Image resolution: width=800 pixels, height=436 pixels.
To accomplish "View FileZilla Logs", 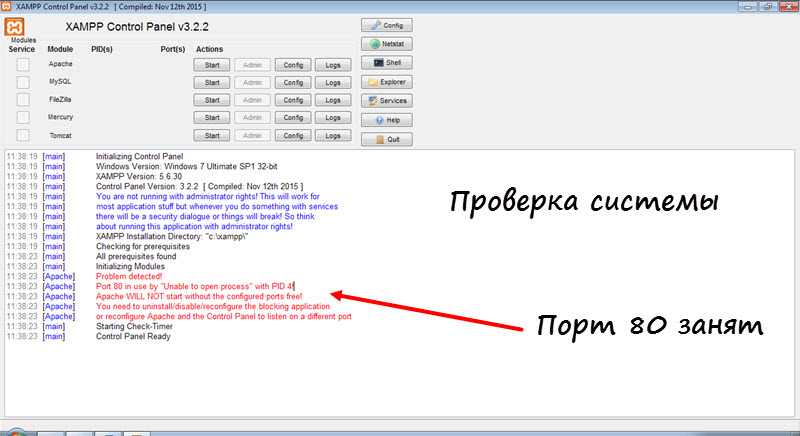I will (x=333, y=100).
